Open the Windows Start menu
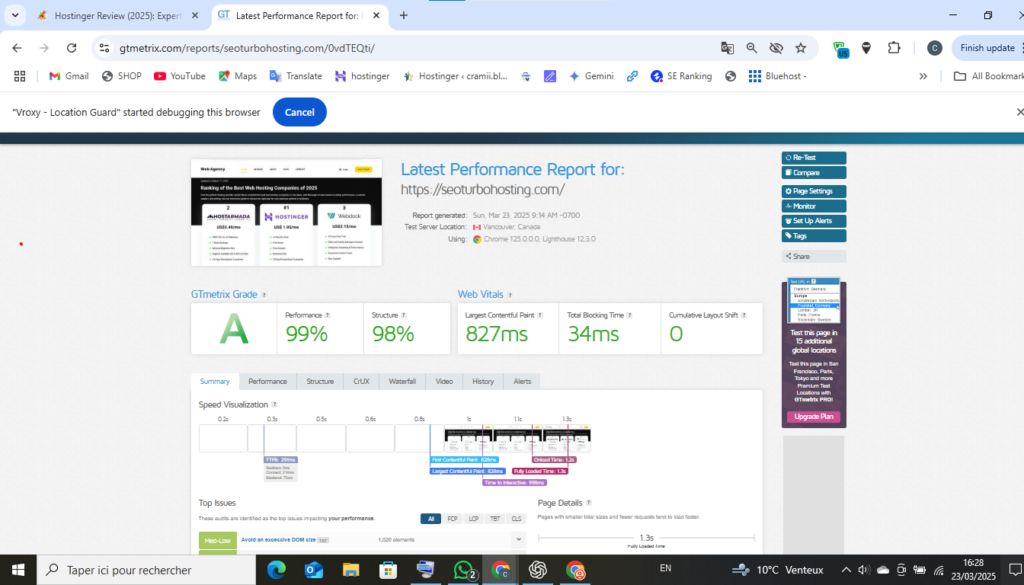The image size is (1024, 585). click(x=18, y=570)
